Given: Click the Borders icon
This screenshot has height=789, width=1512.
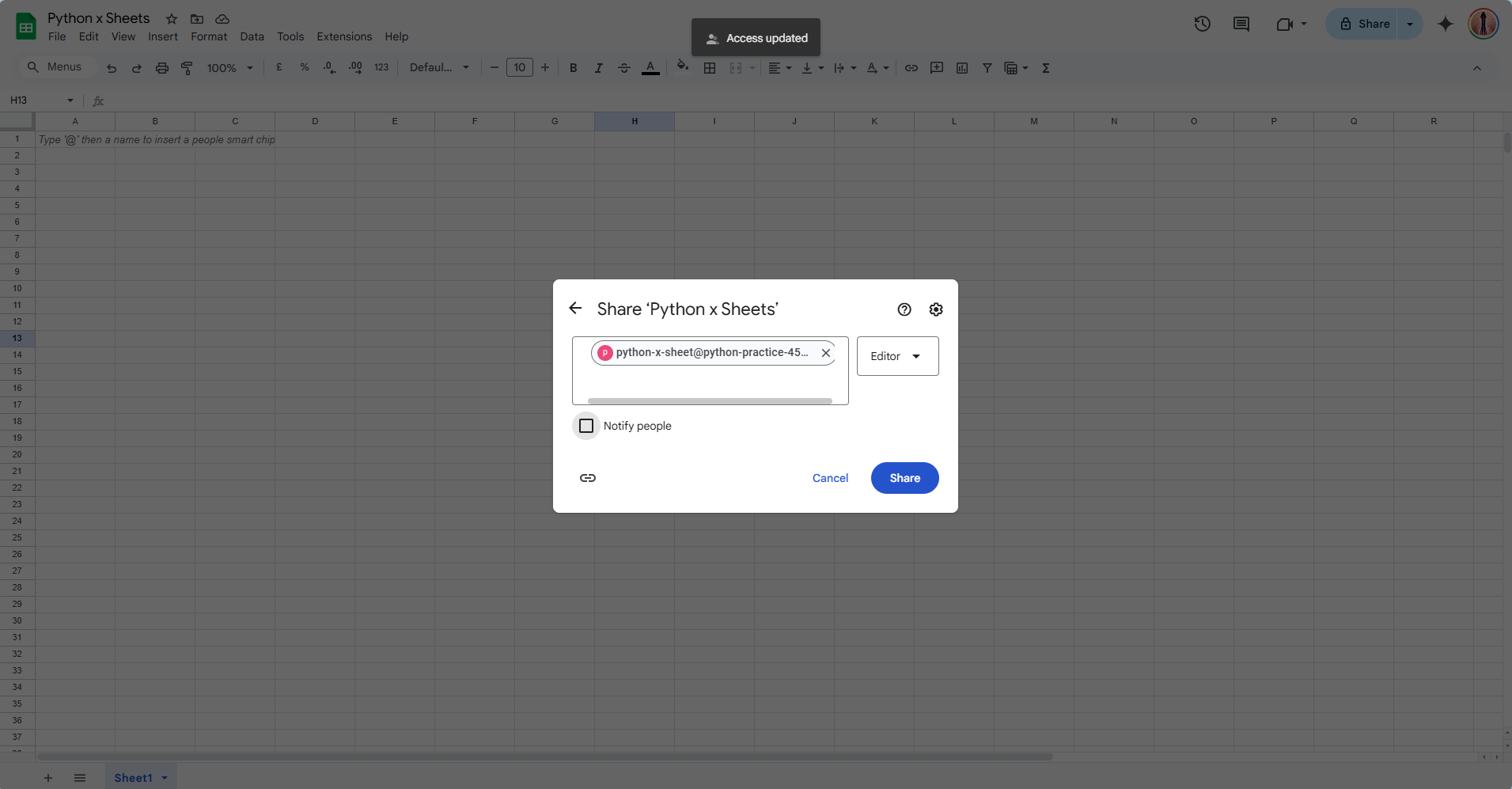Looking at the screenshot, I should 710,68.
